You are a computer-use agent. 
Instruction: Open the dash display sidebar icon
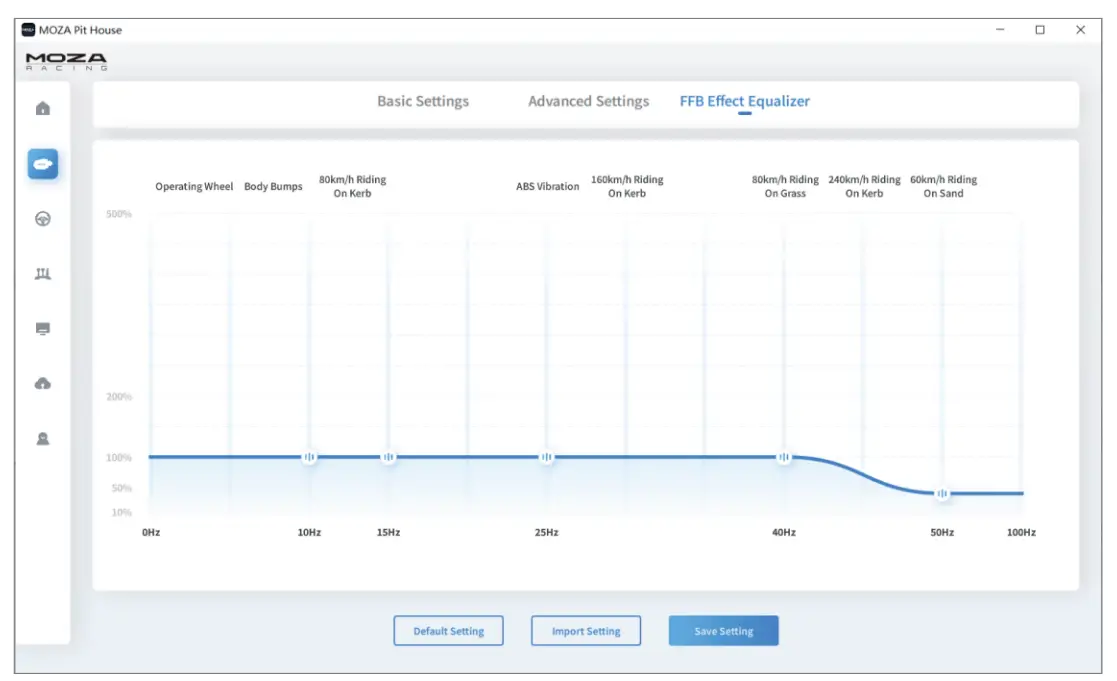click(x=43, y=328)
